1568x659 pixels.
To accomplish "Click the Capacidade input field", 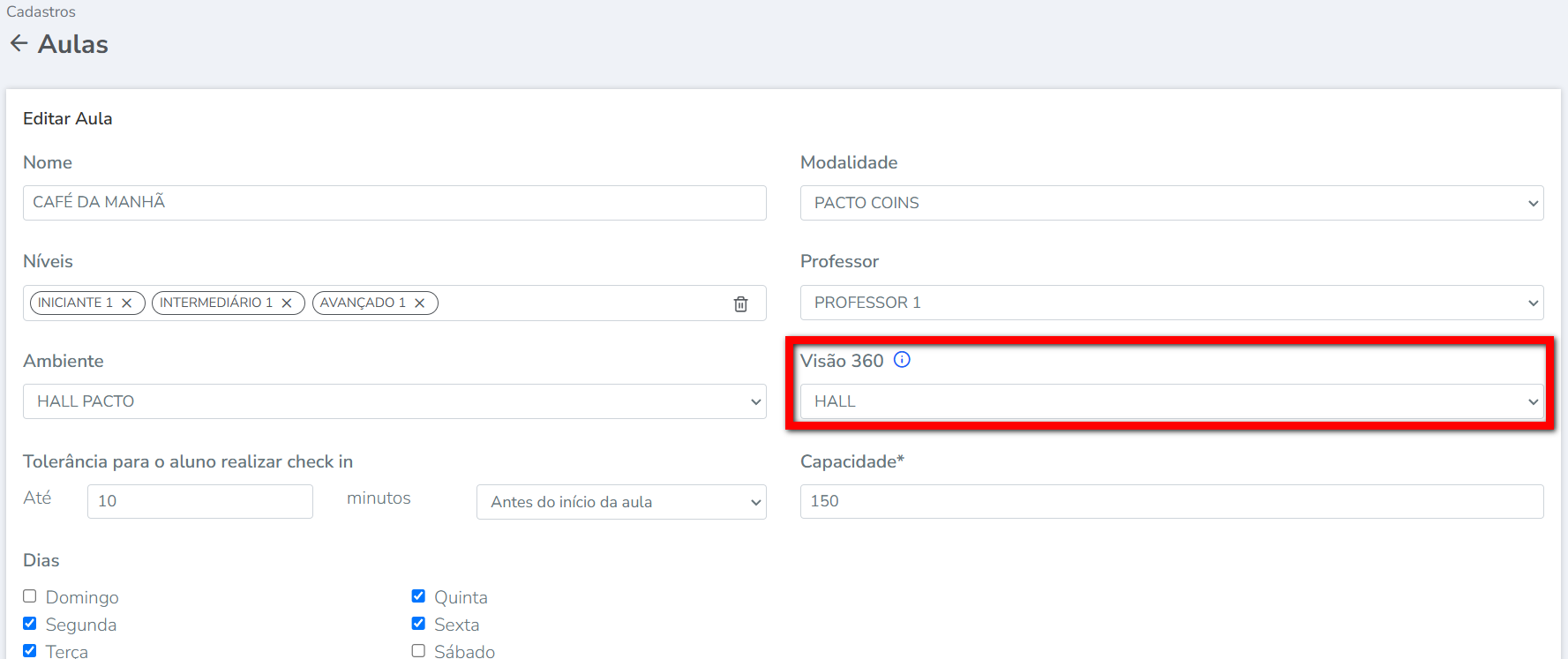I will (x=1171, y=501).
